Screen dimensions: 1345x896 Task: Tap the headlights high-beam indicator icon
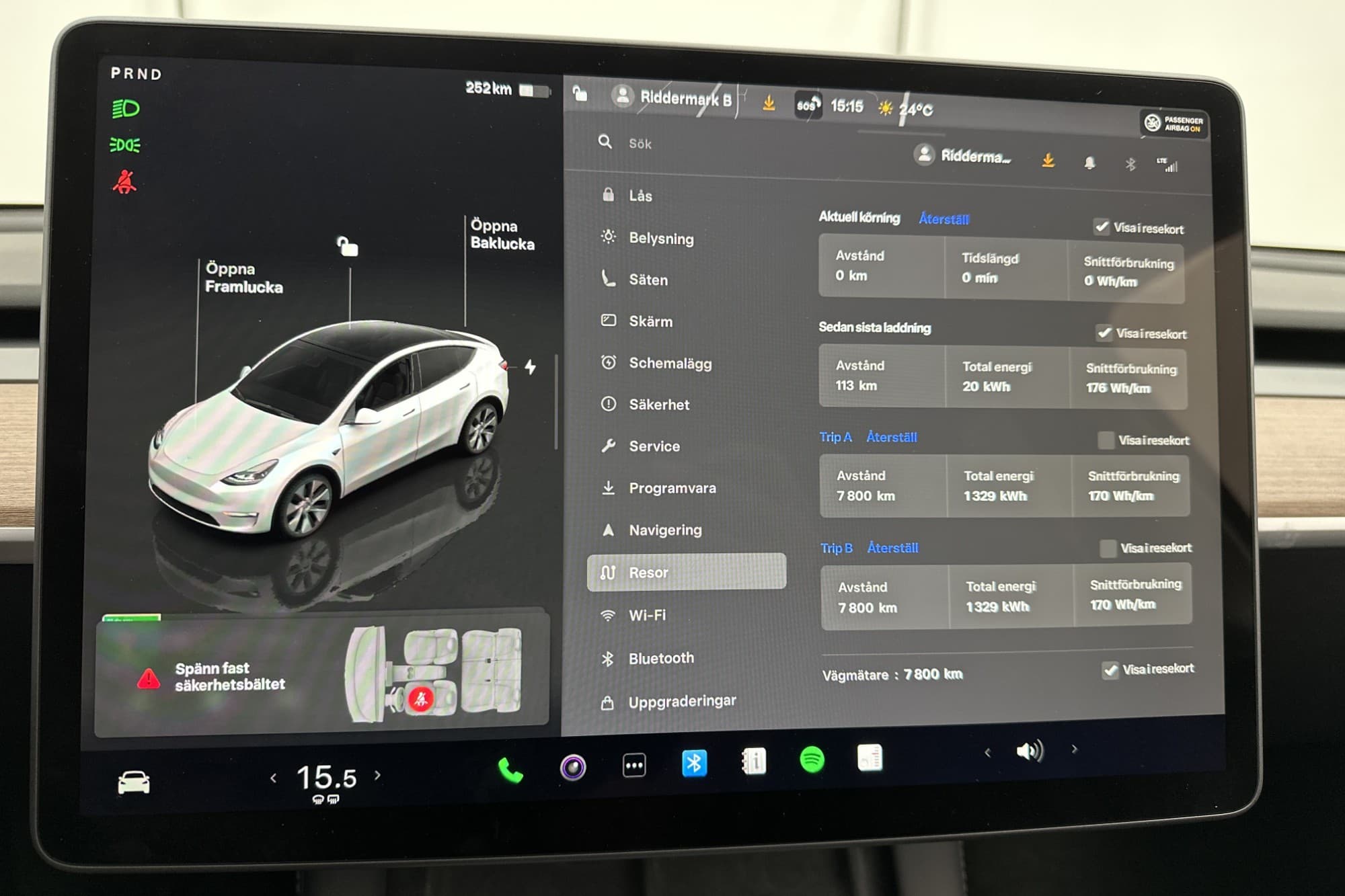point(125,108)
